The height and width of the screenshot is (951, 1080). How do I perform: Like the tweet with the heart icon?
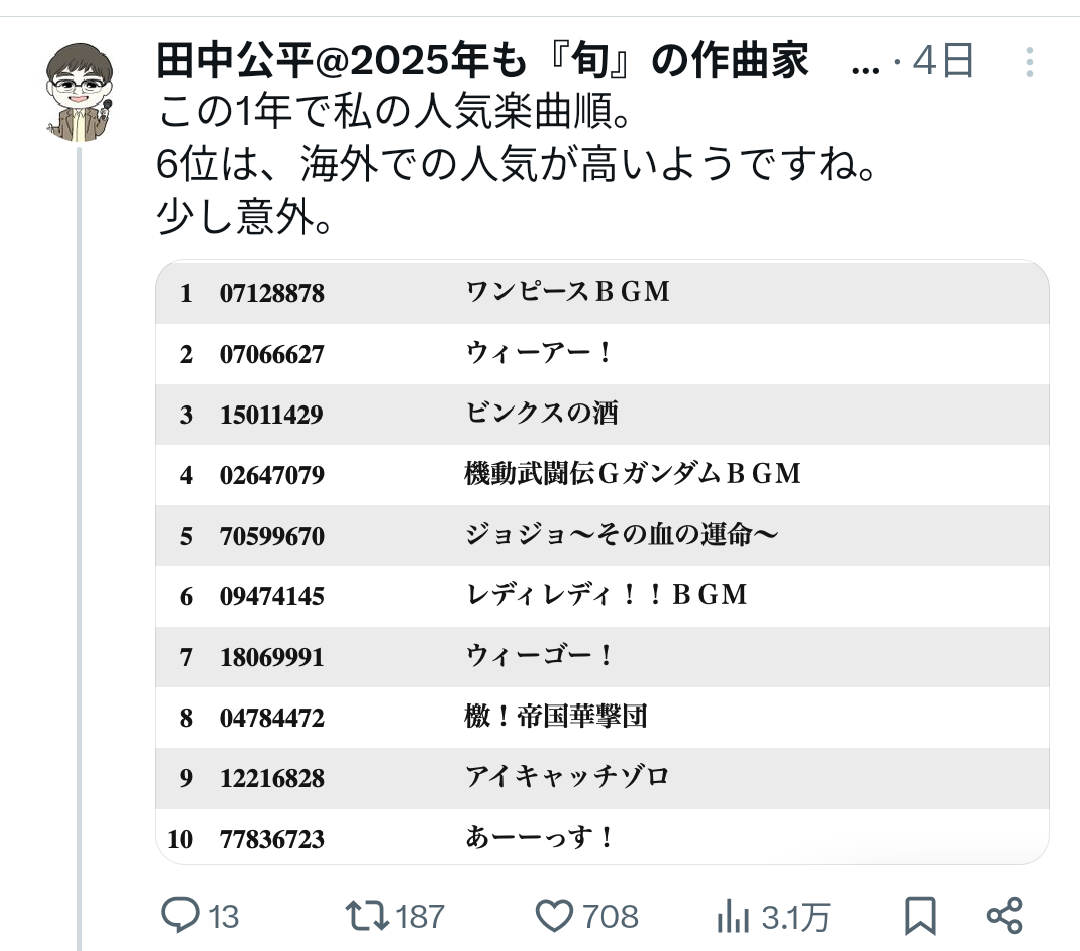tap(554, 916)
